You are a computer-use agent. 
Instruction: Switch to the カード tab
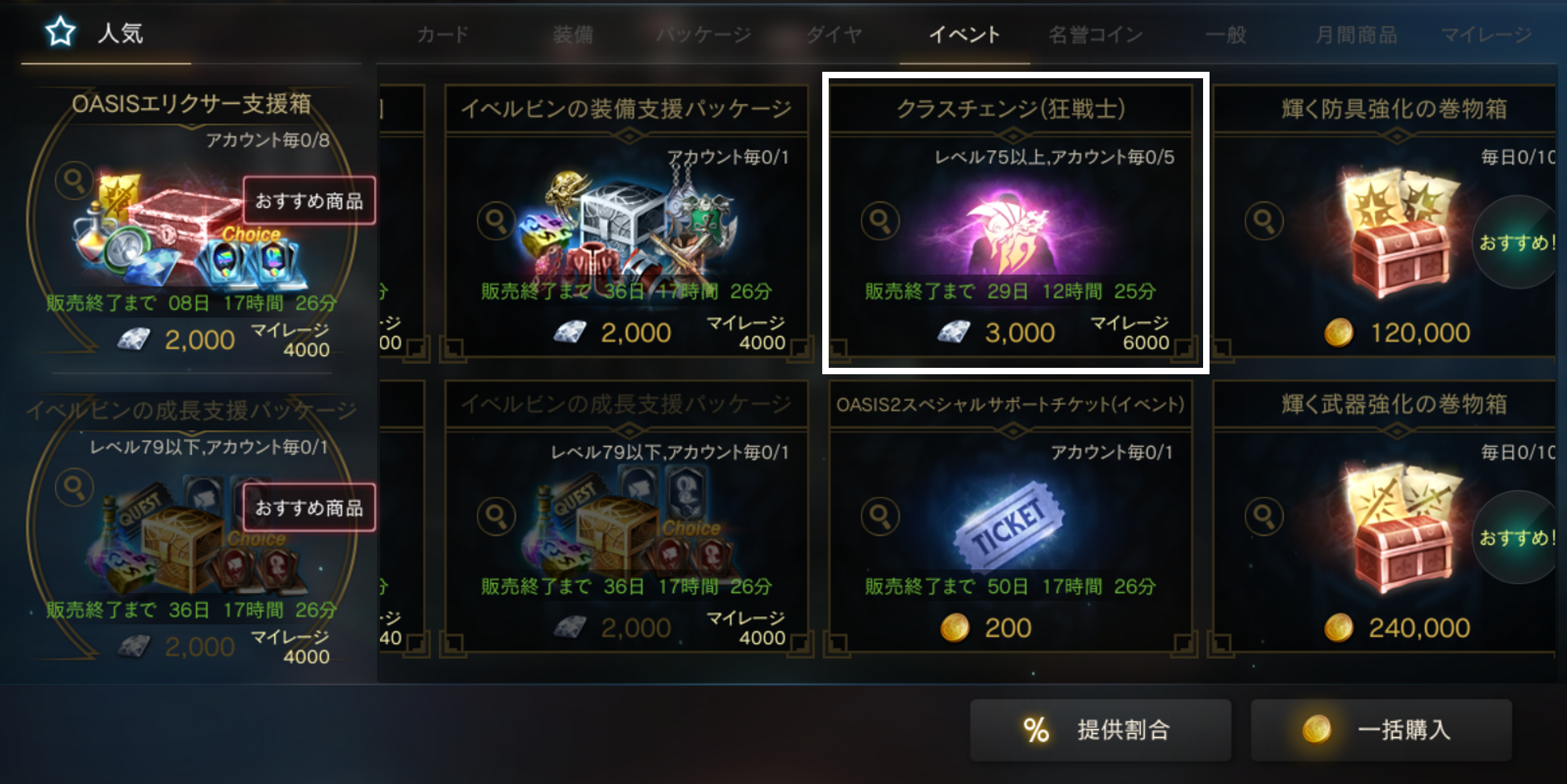point(443,35)
